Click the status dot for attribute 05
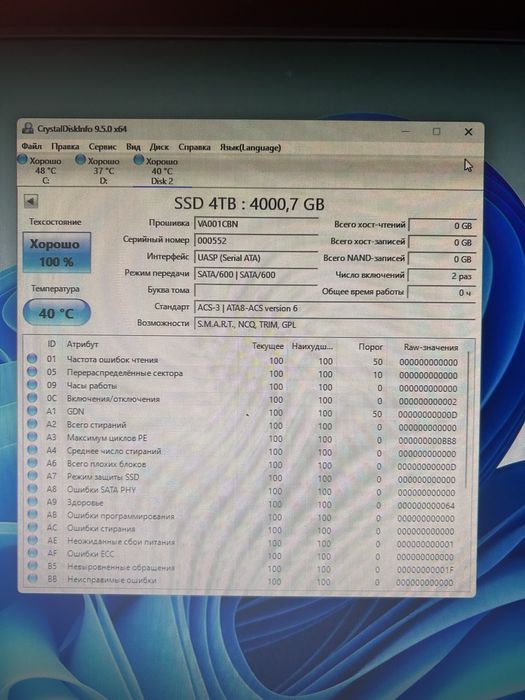 pos(32,371)
